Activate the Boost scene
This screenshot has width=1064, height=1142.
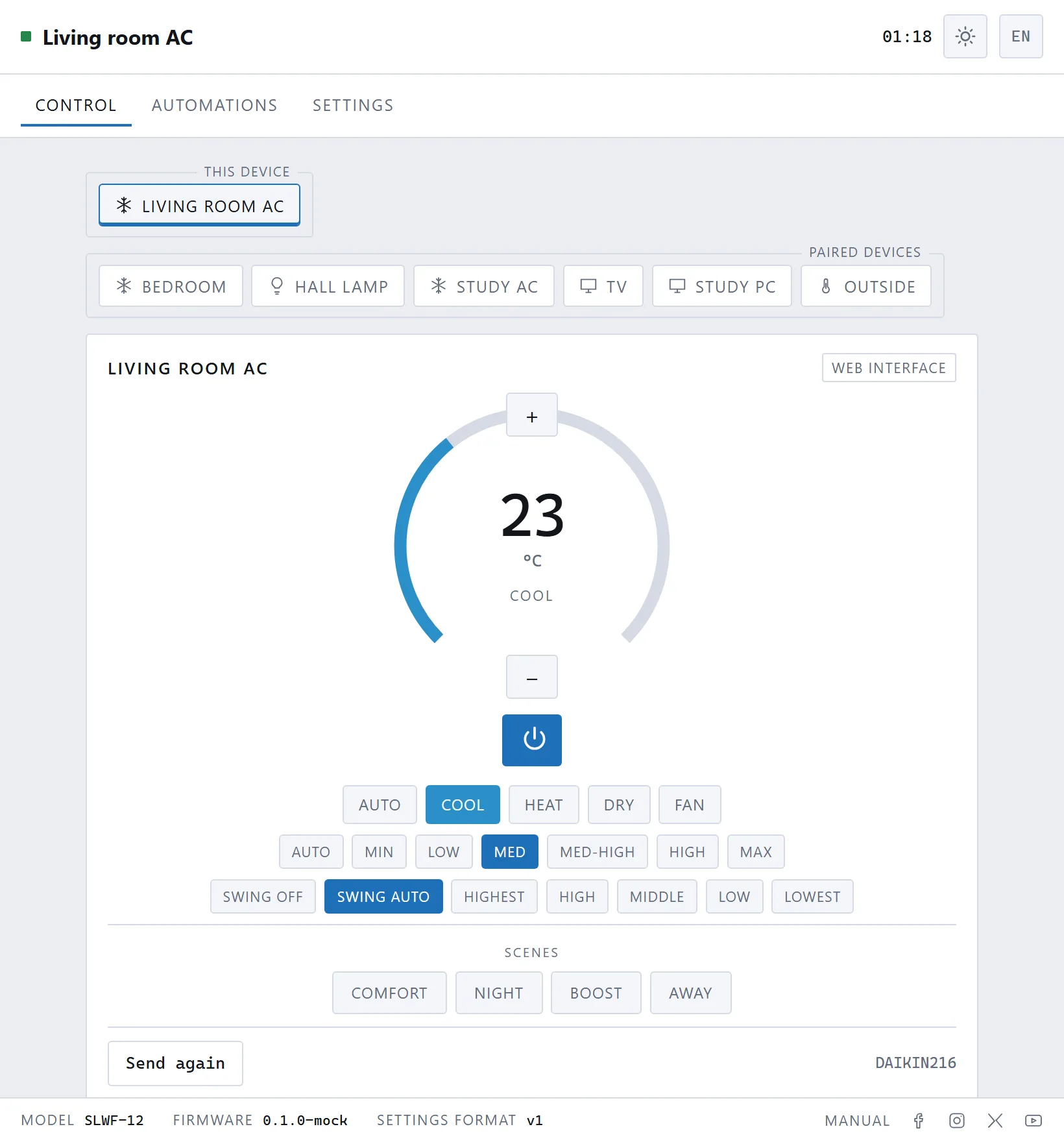(596, 993)
